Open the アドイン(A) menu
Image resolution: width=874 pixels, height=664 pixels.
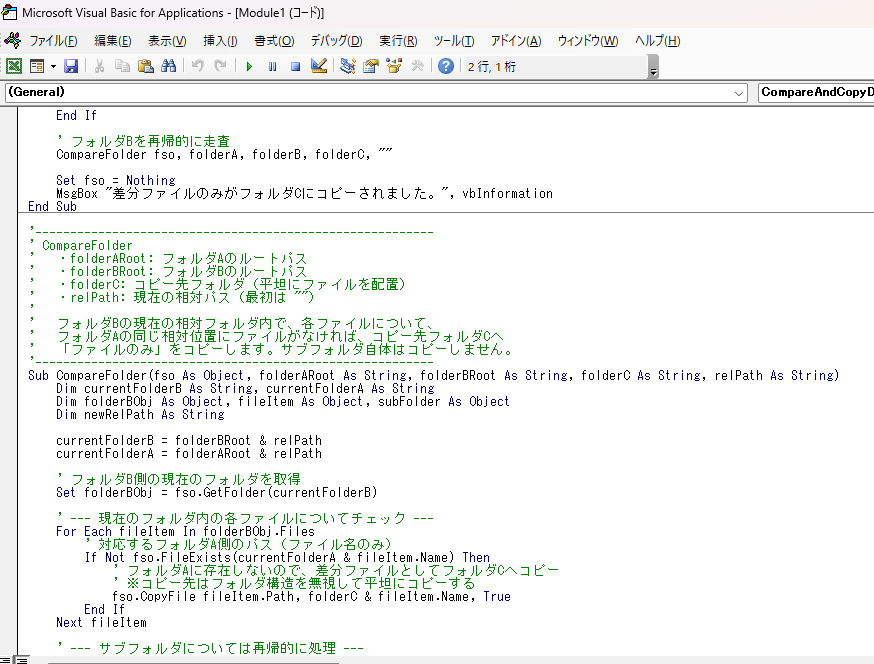click(516, 41)
